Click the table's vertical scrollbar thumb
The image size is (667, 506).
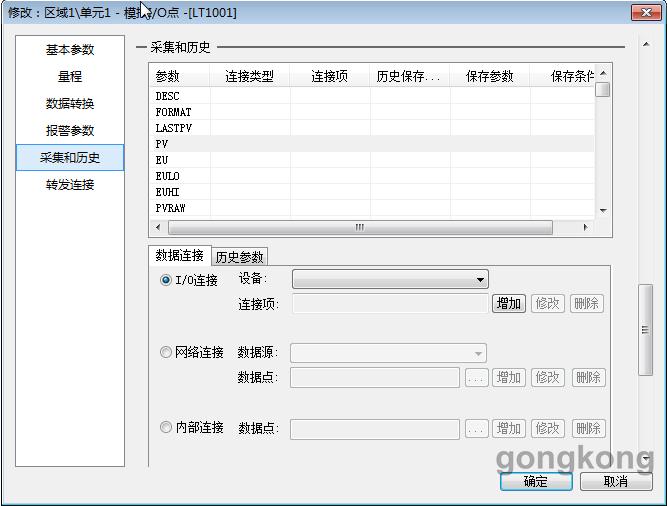[x=603, y=90]
